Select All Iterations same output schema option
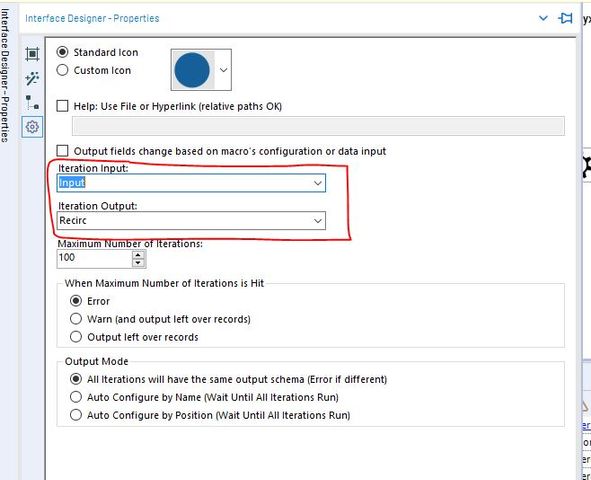Viewport: 591px width, 480px height. 76,379
